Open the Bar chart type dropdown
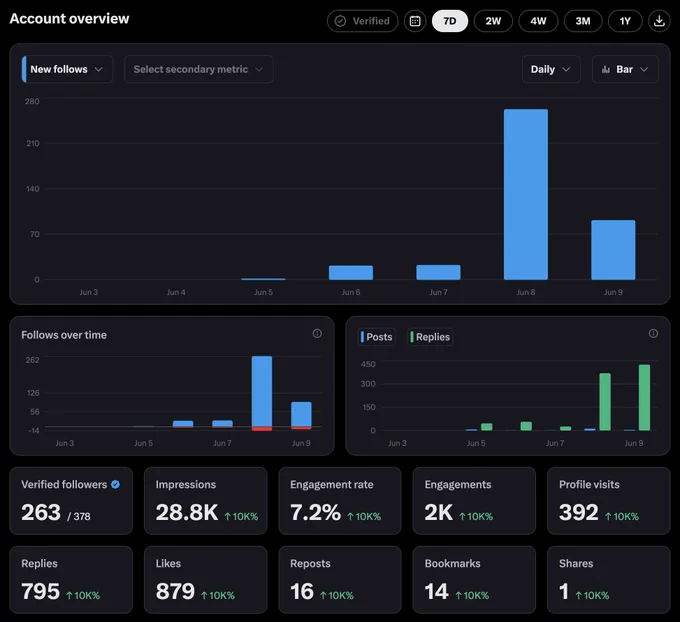 [x=625, y=69]
